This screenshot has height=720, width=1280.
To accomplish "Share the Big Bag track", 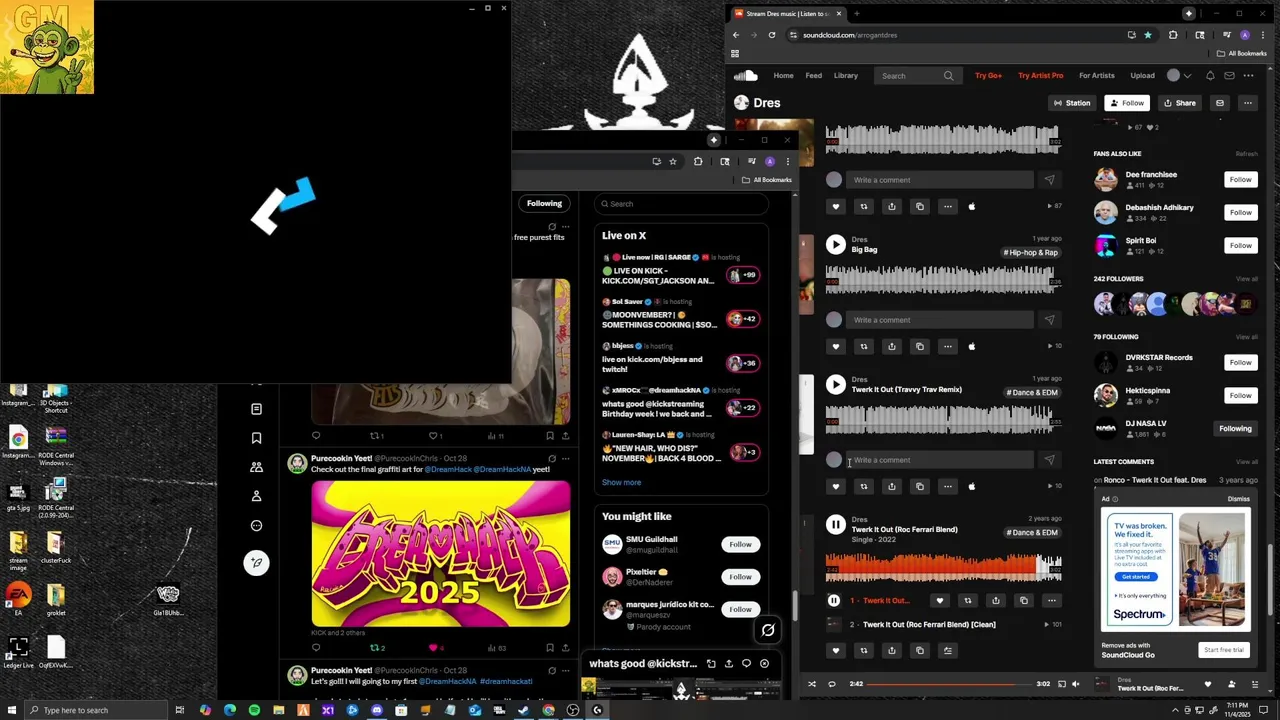I will pos(892,346).
